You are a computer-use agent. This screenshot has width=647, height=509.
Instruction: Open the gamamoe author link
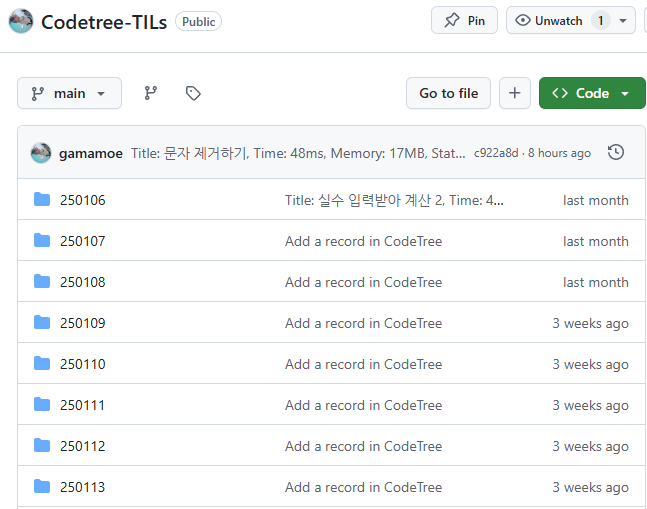[x=91, y=153]
